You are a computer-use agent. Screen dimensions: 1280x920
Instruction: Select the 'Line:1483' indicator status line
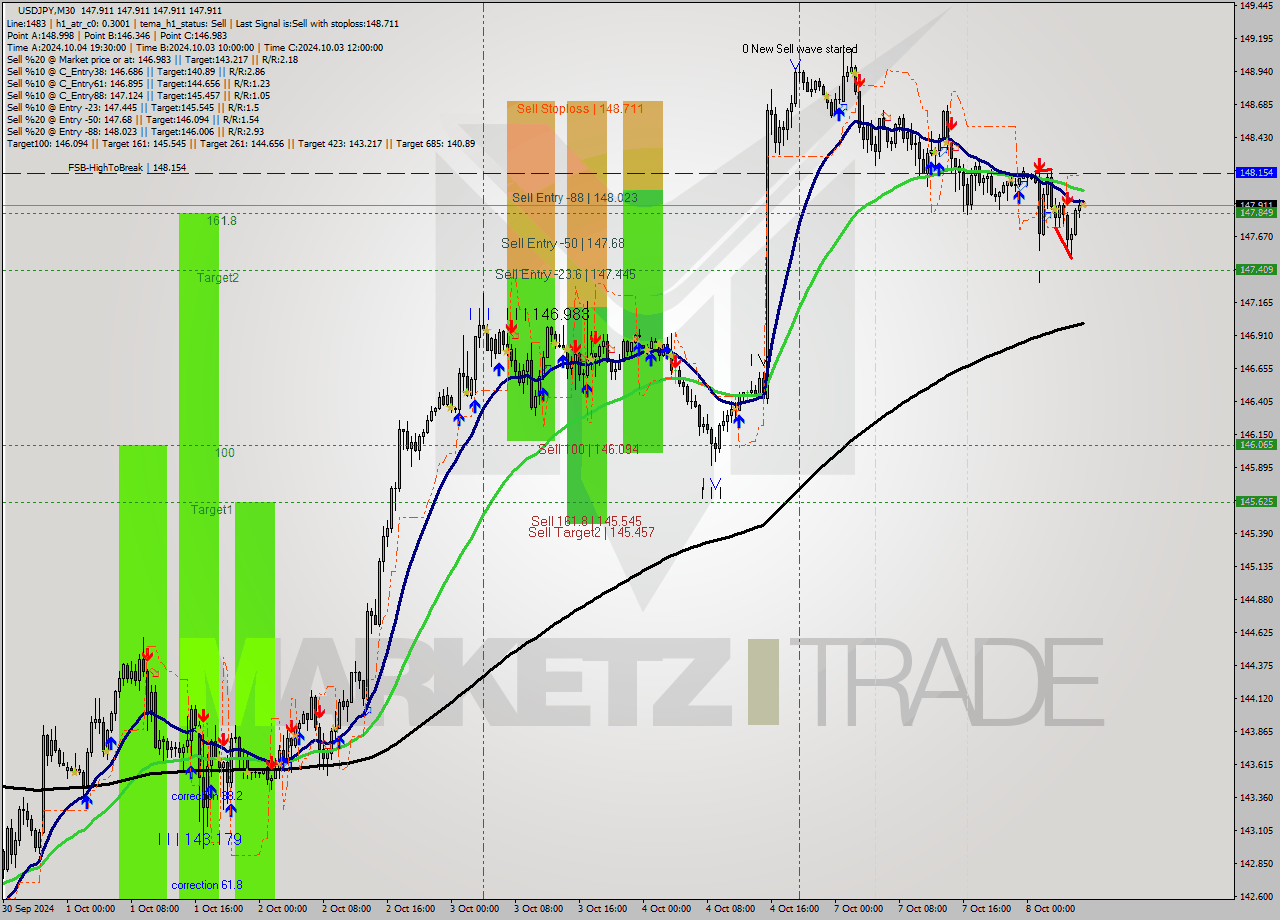click(x=203, y=23)
